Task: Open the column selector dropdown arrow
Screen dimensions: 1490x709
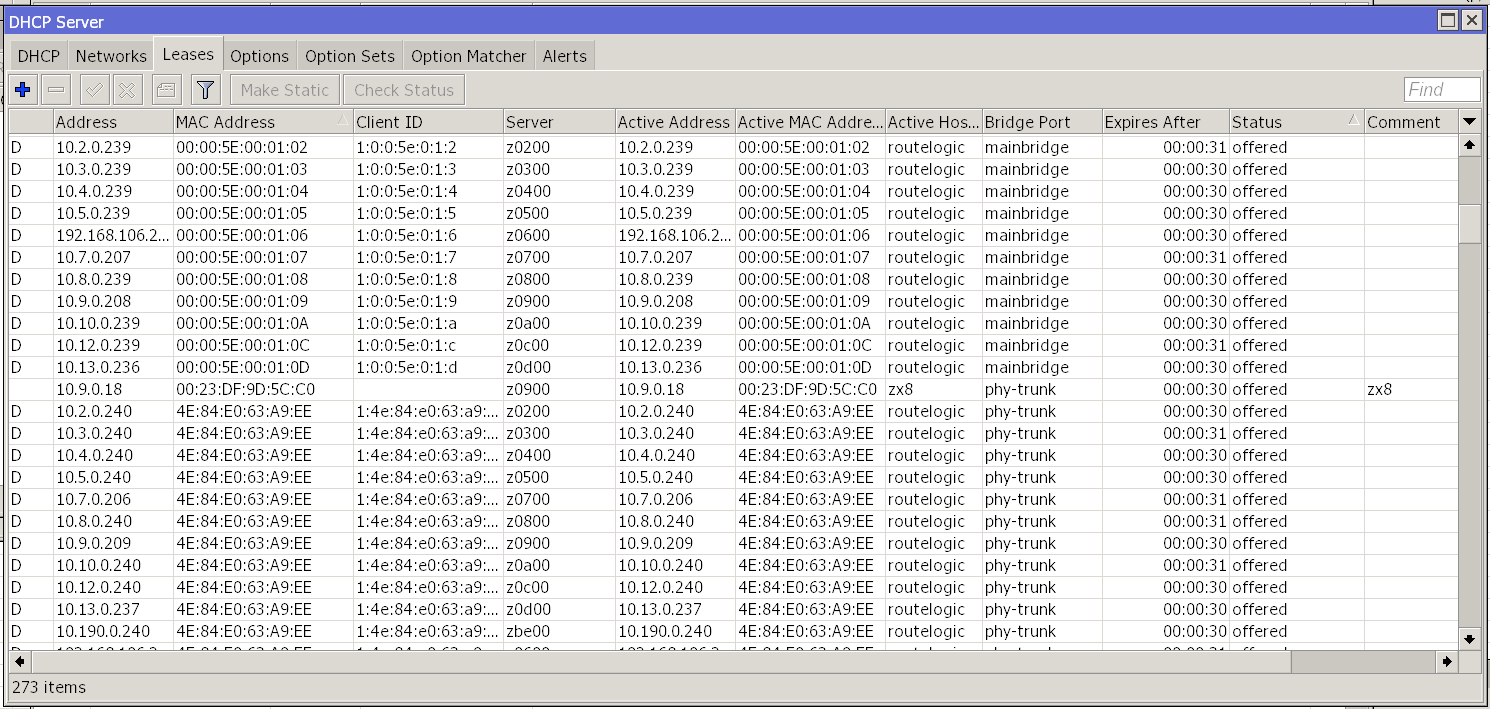Action: (1470, 121)
